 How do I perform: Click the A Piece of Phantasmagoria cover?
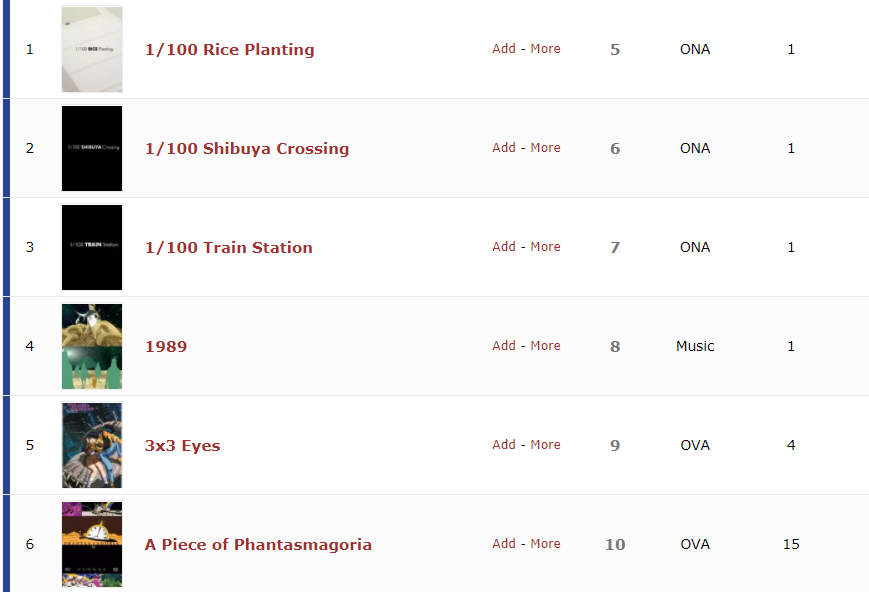[x=92, y=544]
